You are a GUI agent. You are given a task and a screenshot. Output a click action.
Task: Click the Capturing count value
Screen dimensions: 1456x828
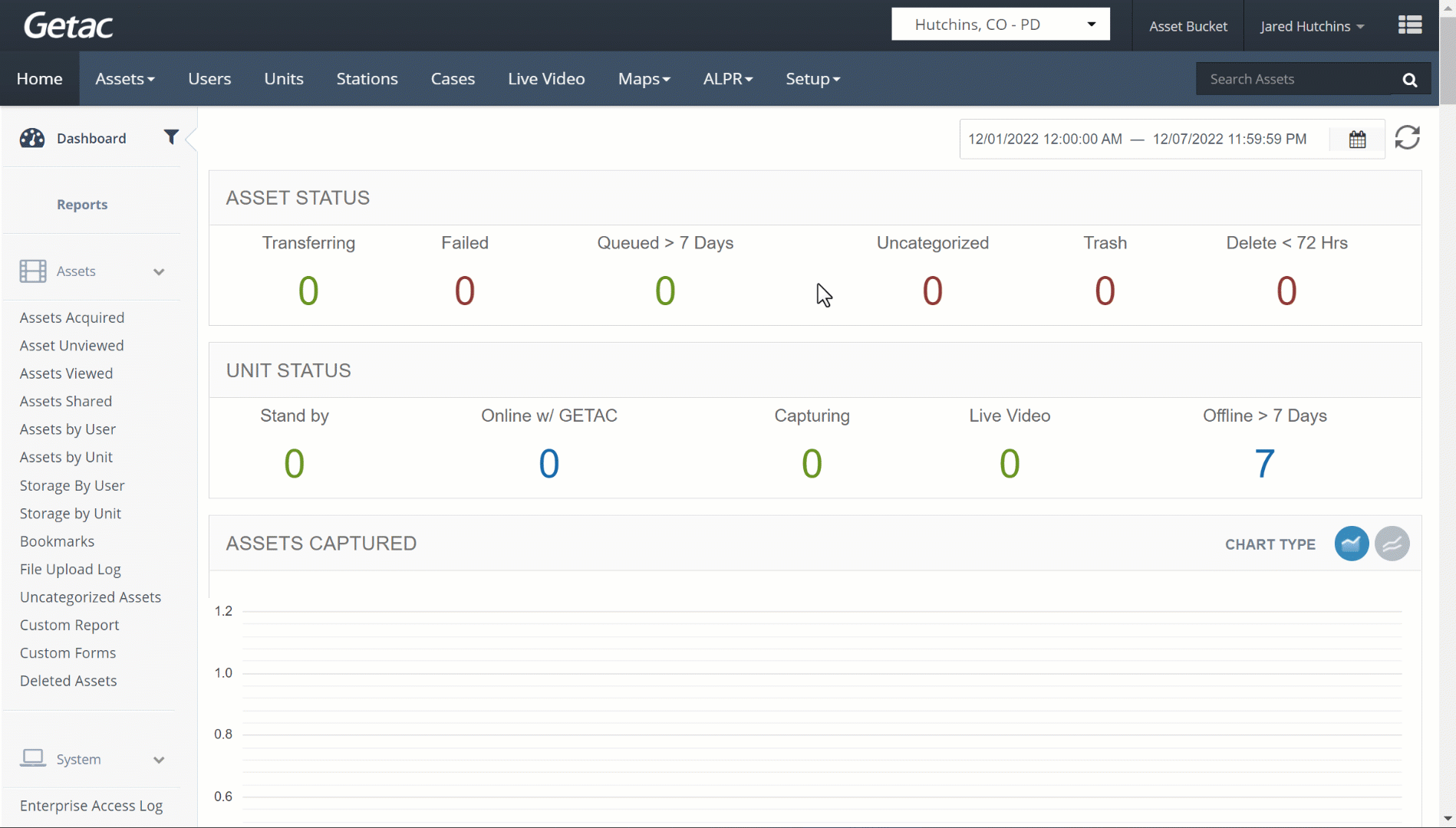[x=812, y=464]
